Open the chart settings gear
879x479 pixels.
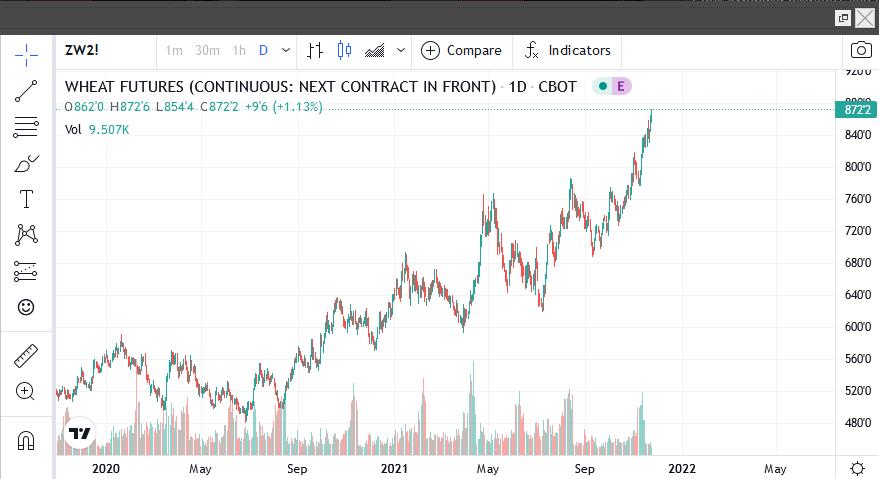pyautogui.click(x=857, y=468)
